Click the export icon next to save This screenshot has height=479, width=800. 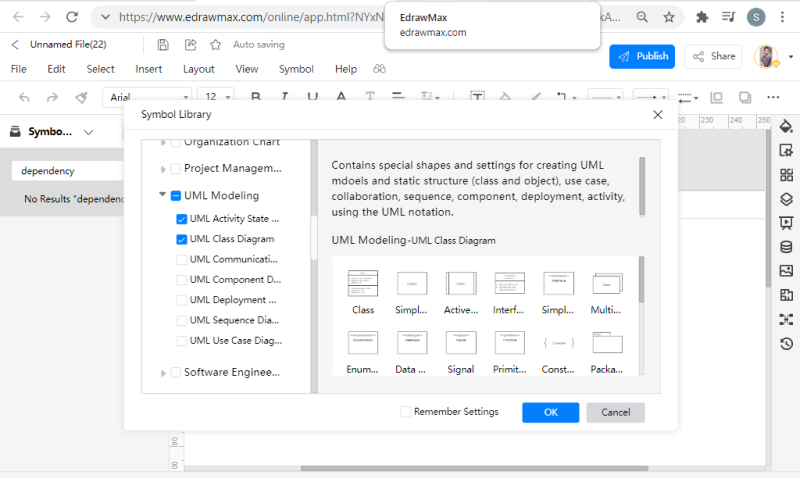tap(190, 45)
